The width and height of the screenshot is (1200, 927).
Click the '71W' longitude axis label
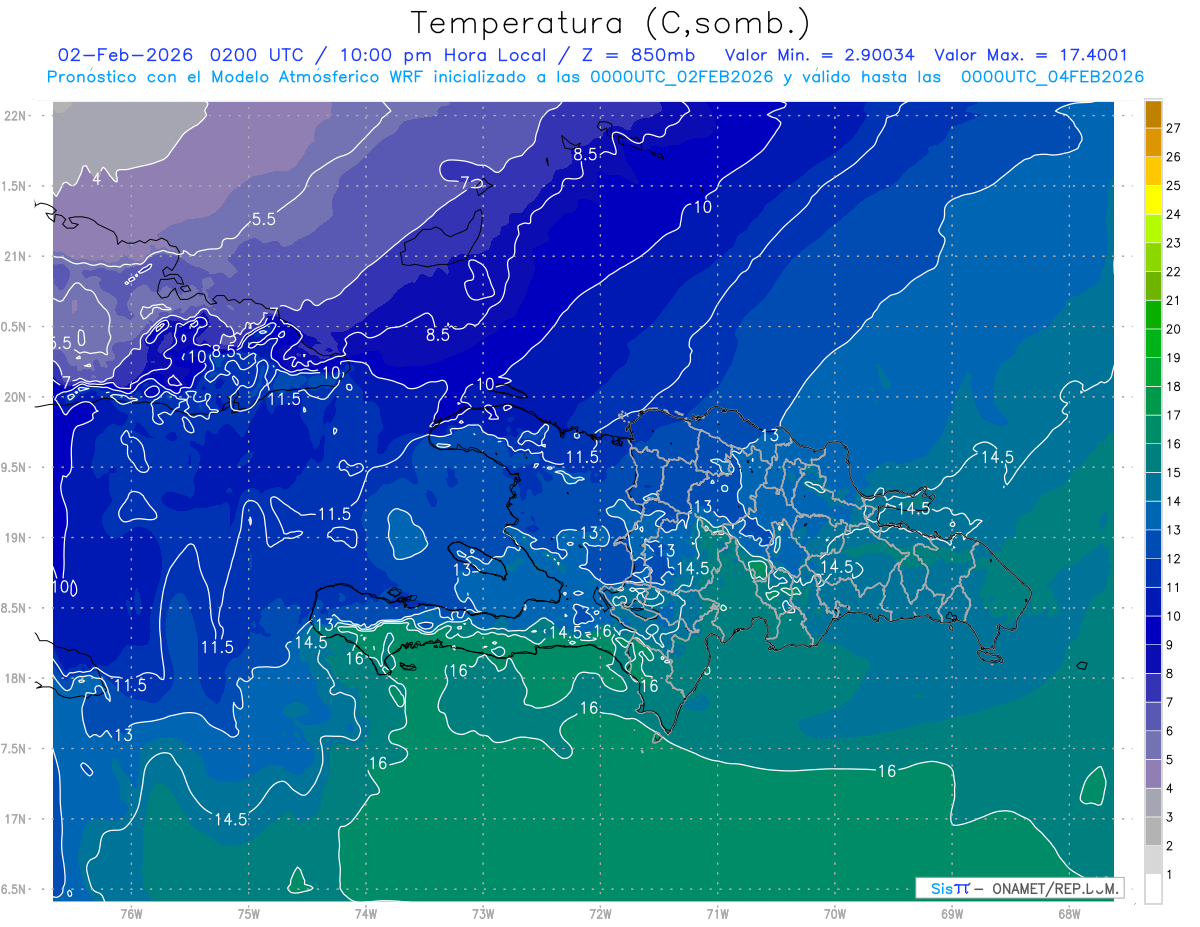click(717, 914)
